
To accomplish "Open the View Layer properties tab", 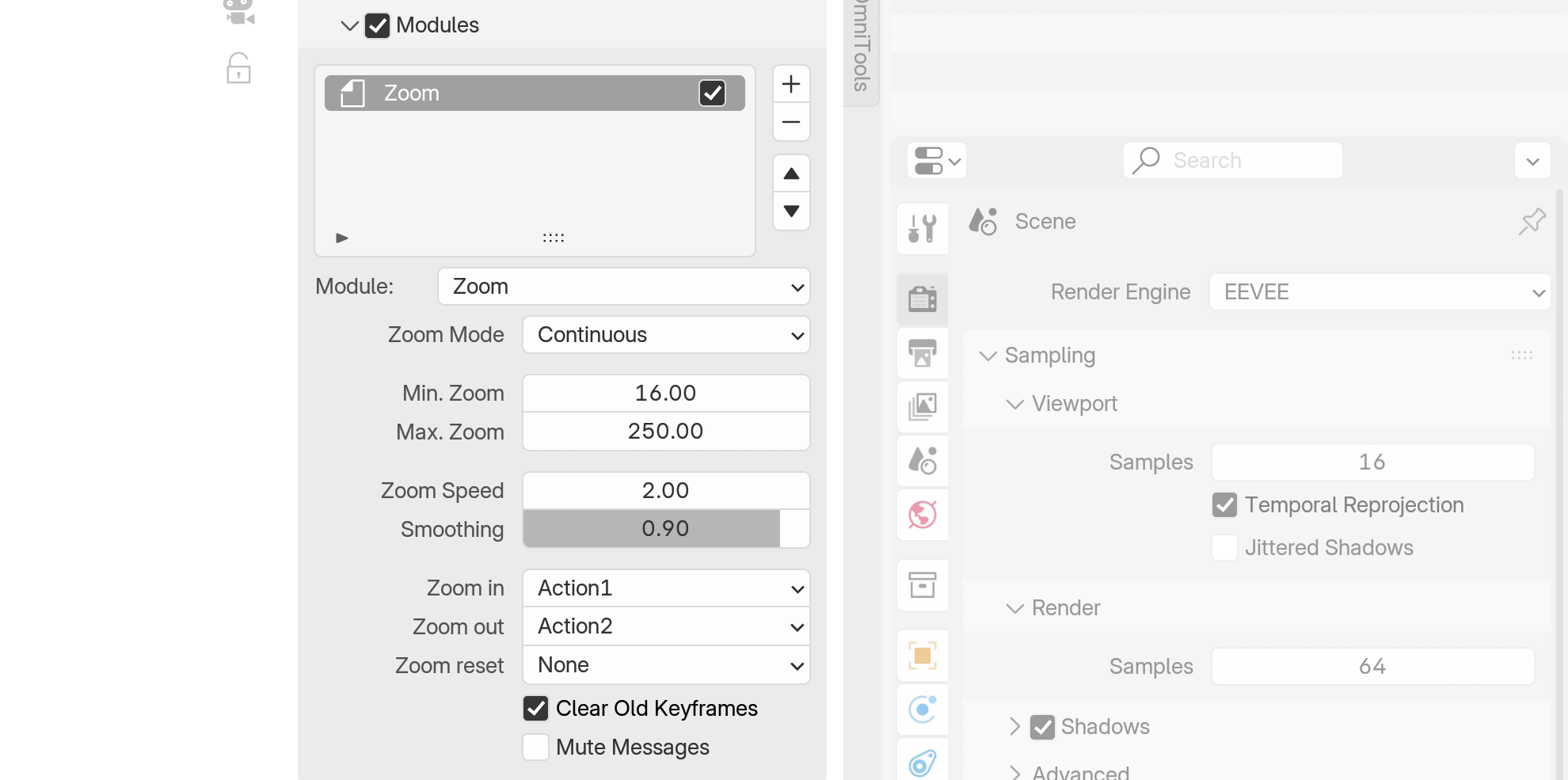I will 923,406.
